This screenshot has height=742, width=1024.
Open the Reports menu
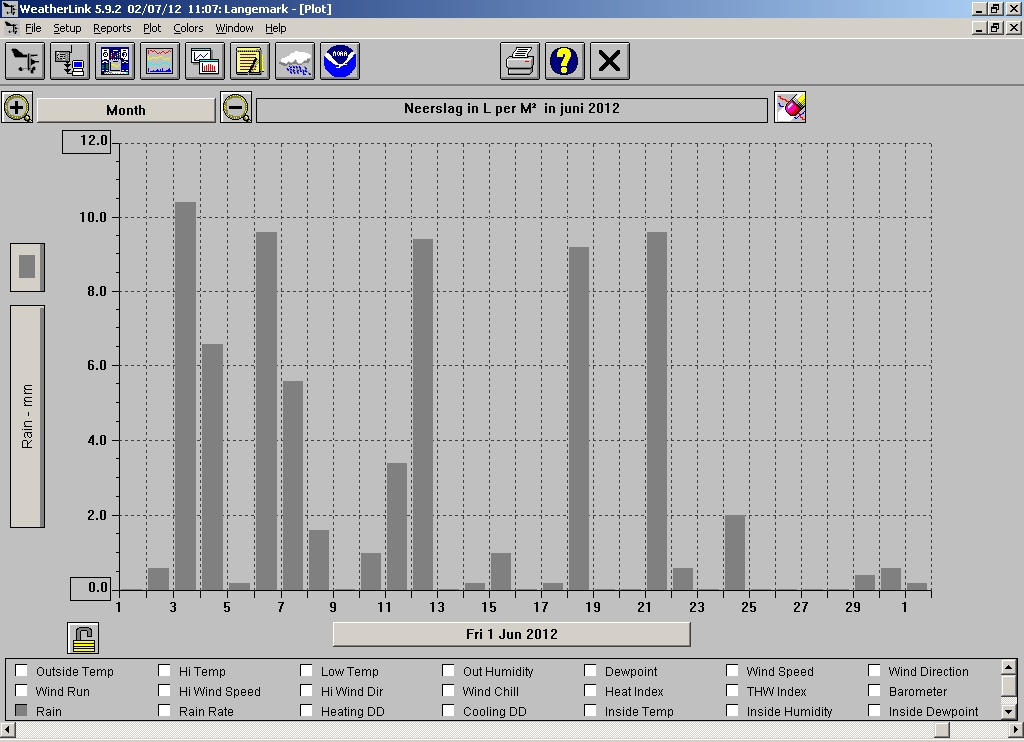coord(112,28)
